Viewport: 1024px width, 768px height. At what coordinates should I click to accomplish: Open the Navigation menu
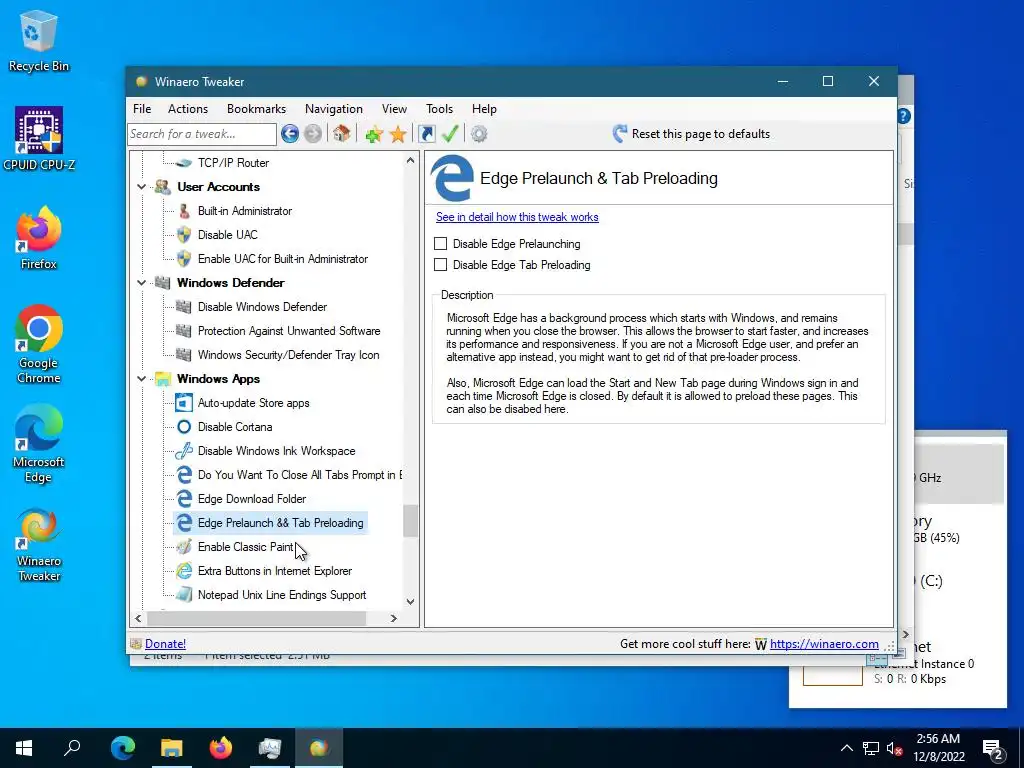pos(334,109)
